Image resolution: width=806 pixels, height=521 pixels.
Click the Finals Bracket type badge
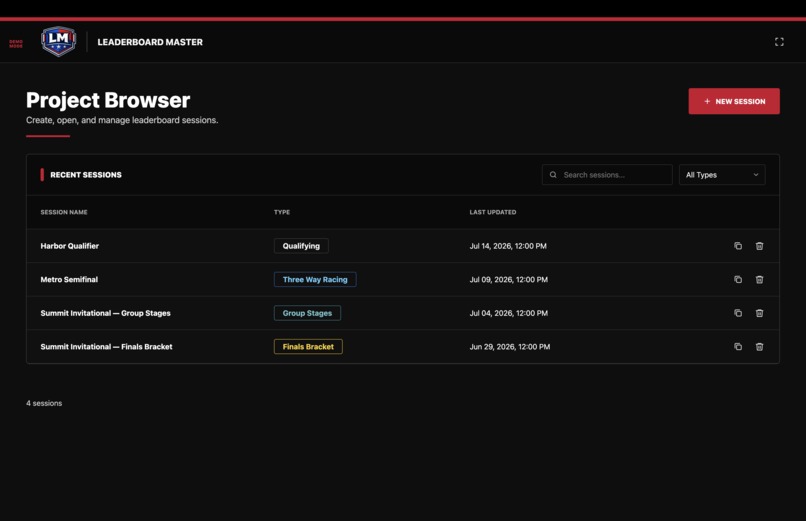tap(308, 346)
